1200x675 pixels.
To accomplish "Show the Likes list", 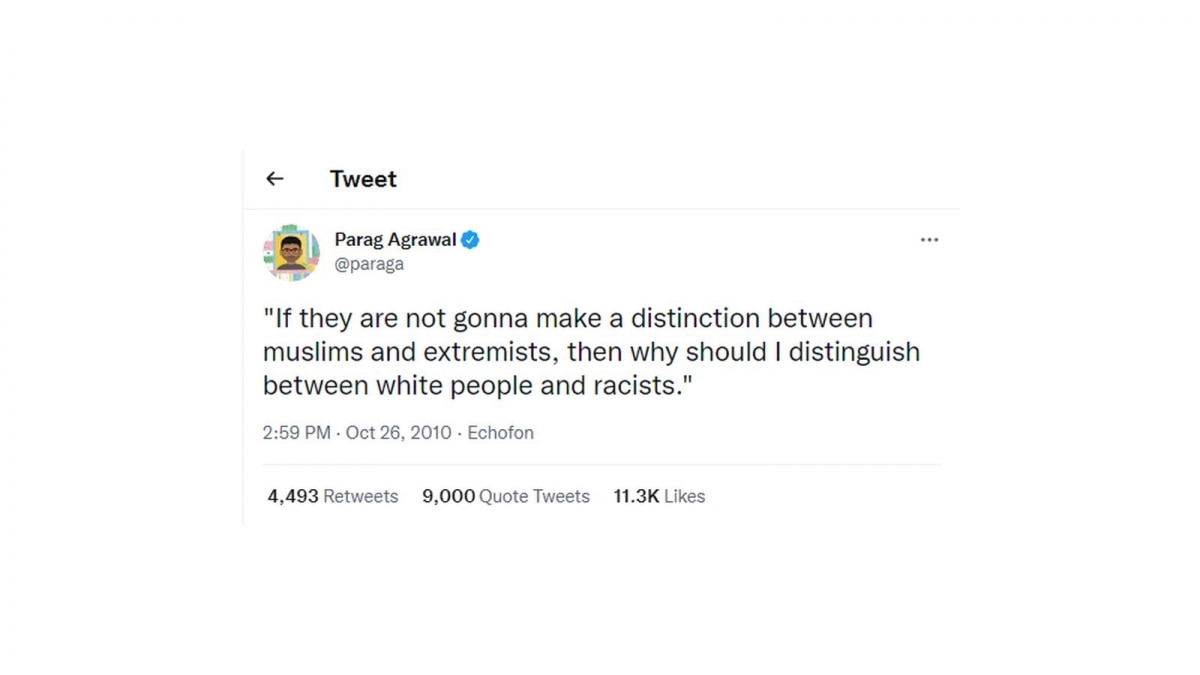I will (x=684, y=496).
